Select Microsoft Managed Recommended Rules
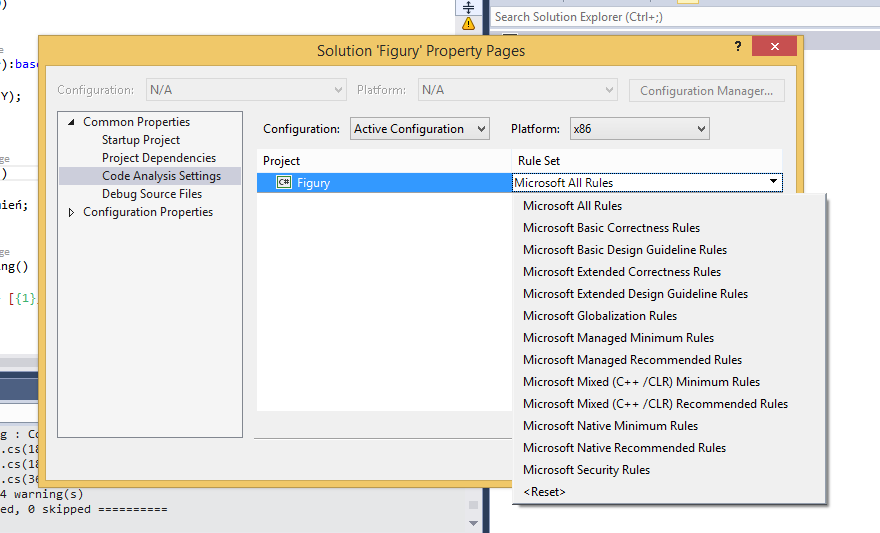 [632, 360]
